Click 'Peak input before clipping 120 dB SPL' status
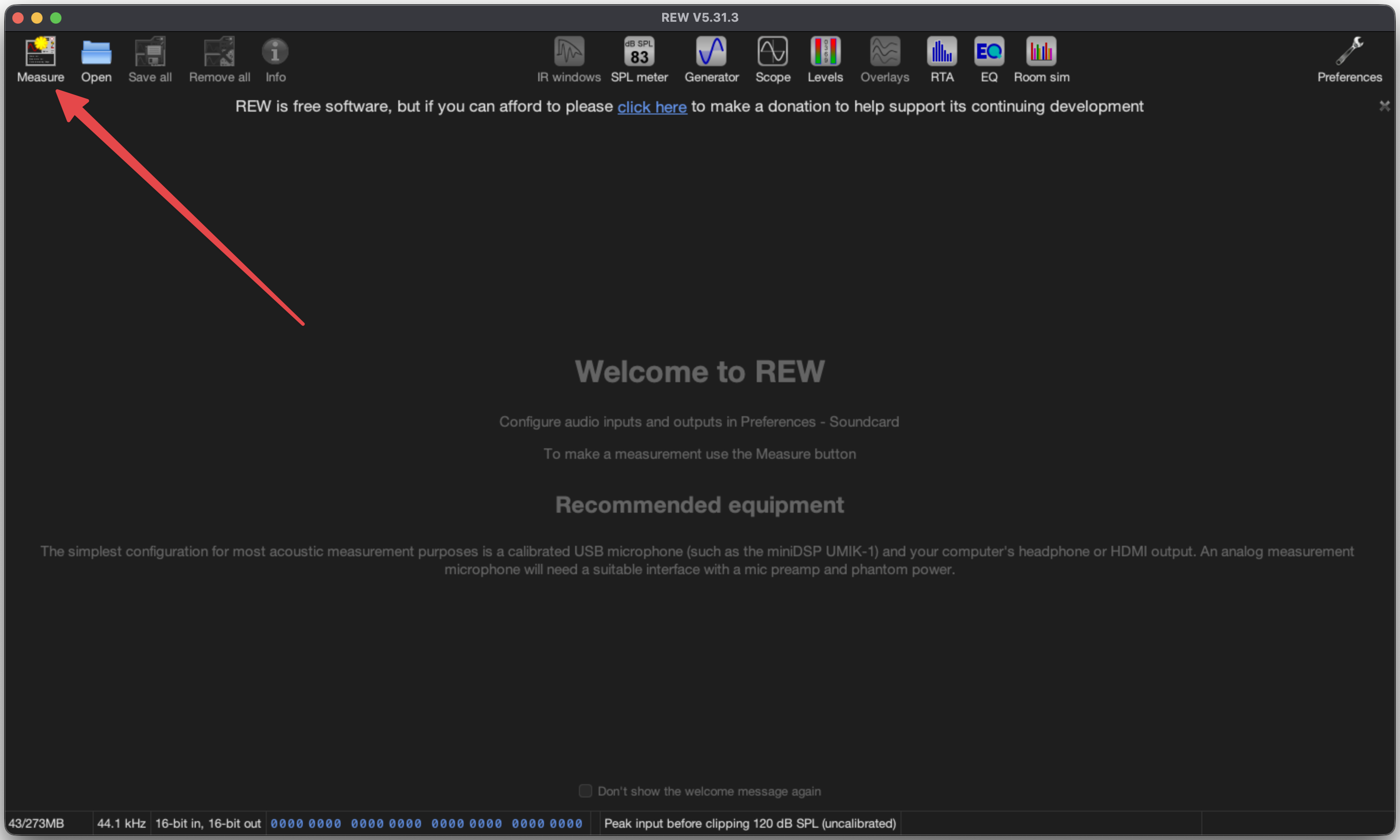Viewport: 1400px width, 840px height. (750, 823)
